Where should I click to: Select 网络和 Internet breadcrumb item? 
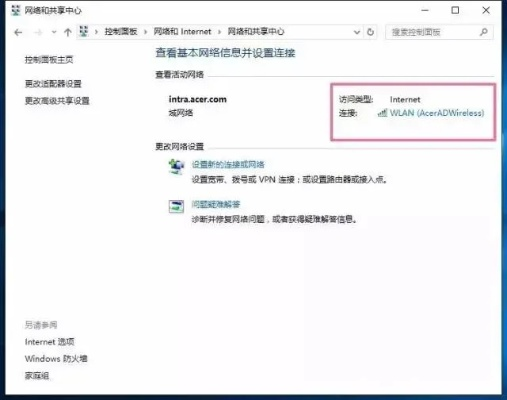182,32
